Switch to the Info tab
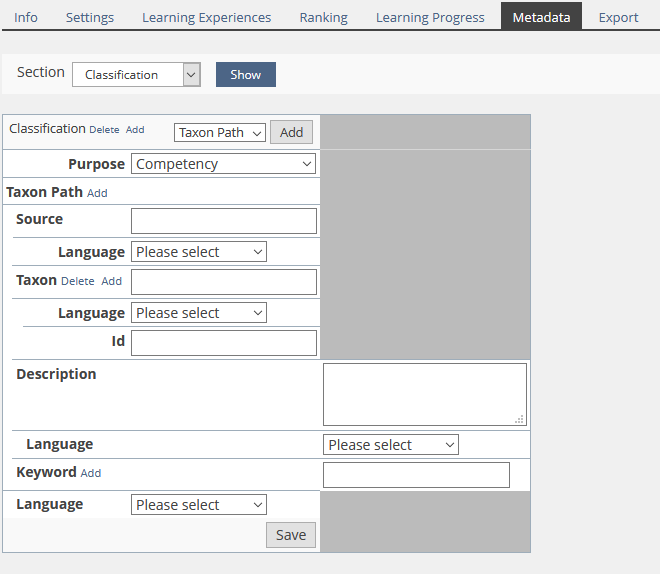 click(x=26, y=17)
